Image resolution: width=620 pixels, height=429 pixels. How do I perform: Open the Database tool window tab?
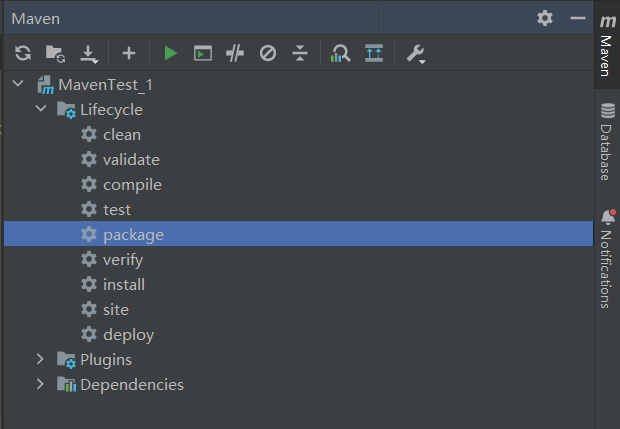point(606,140)
